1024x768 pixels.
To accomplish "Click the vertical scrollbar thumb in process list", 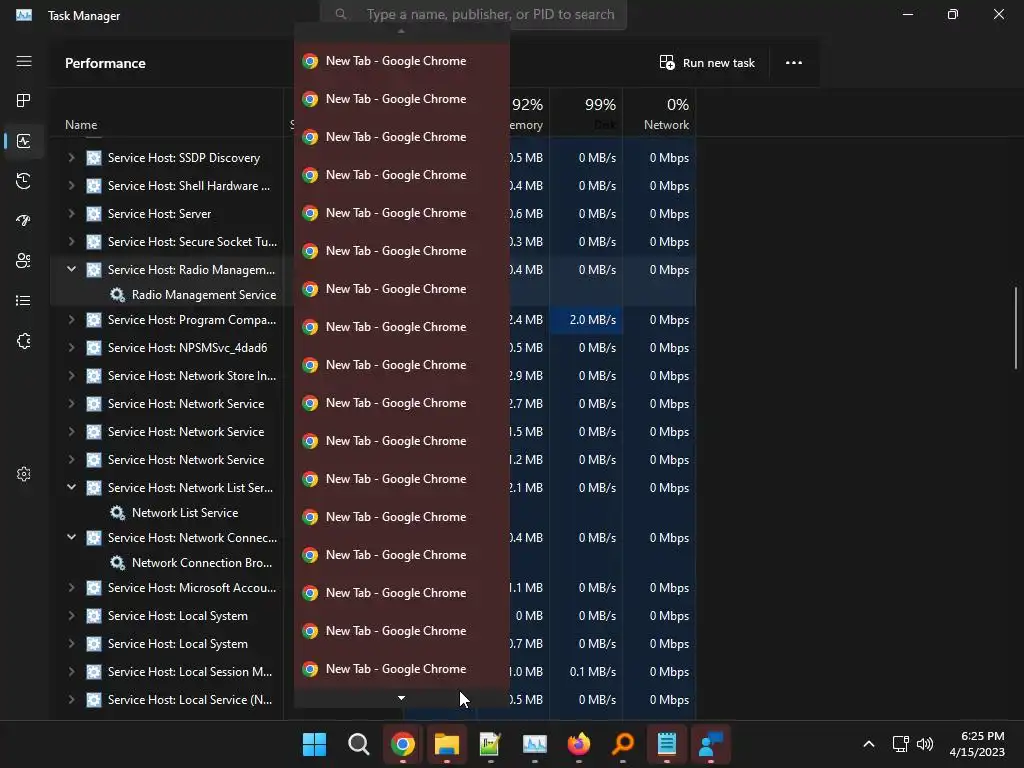I will [x=1016, y=328].
